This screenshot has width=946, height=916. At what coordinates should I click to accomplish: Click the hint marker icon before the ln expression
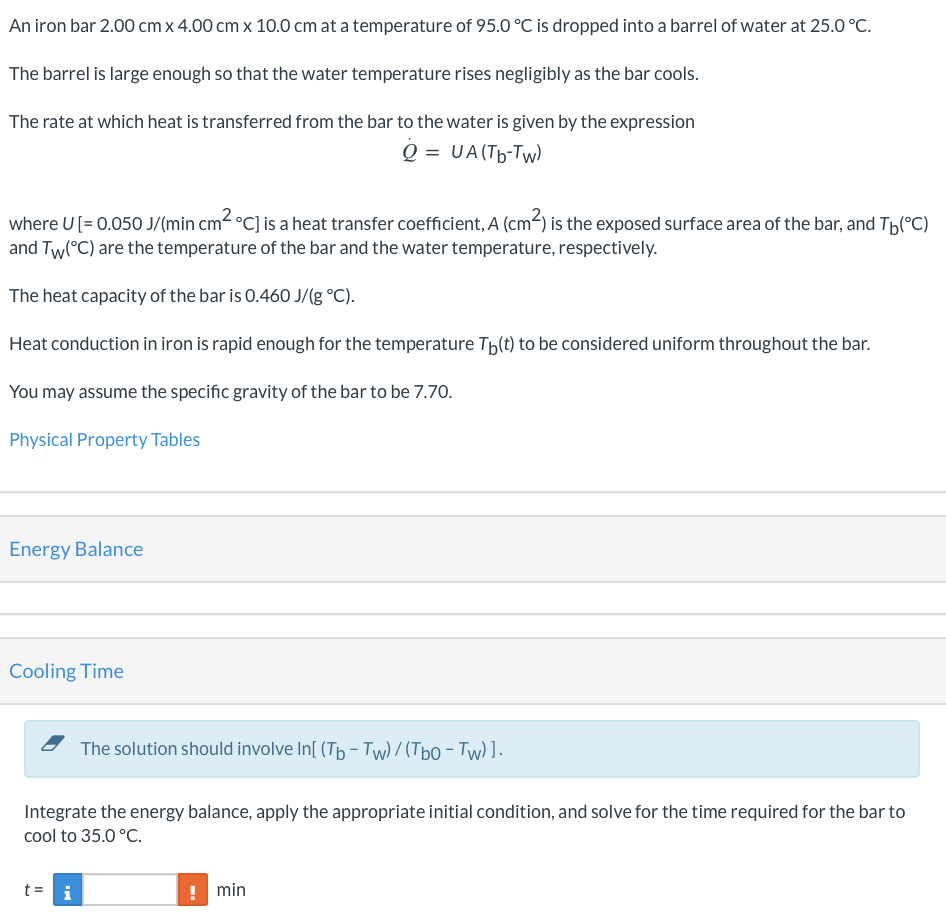(x=54, y=743)
